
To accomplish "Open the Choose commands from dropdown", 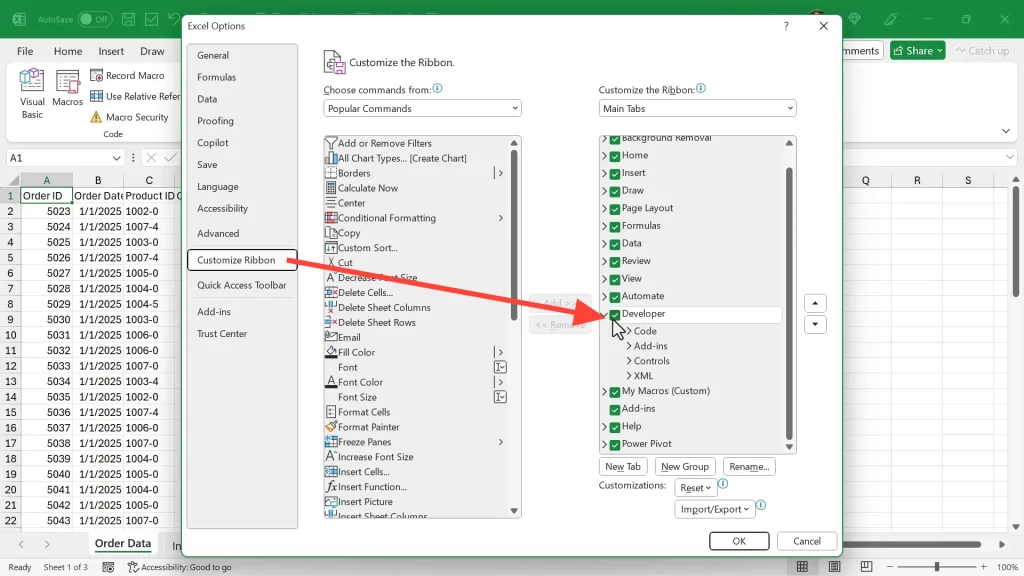I will click(x=422, y=108).
